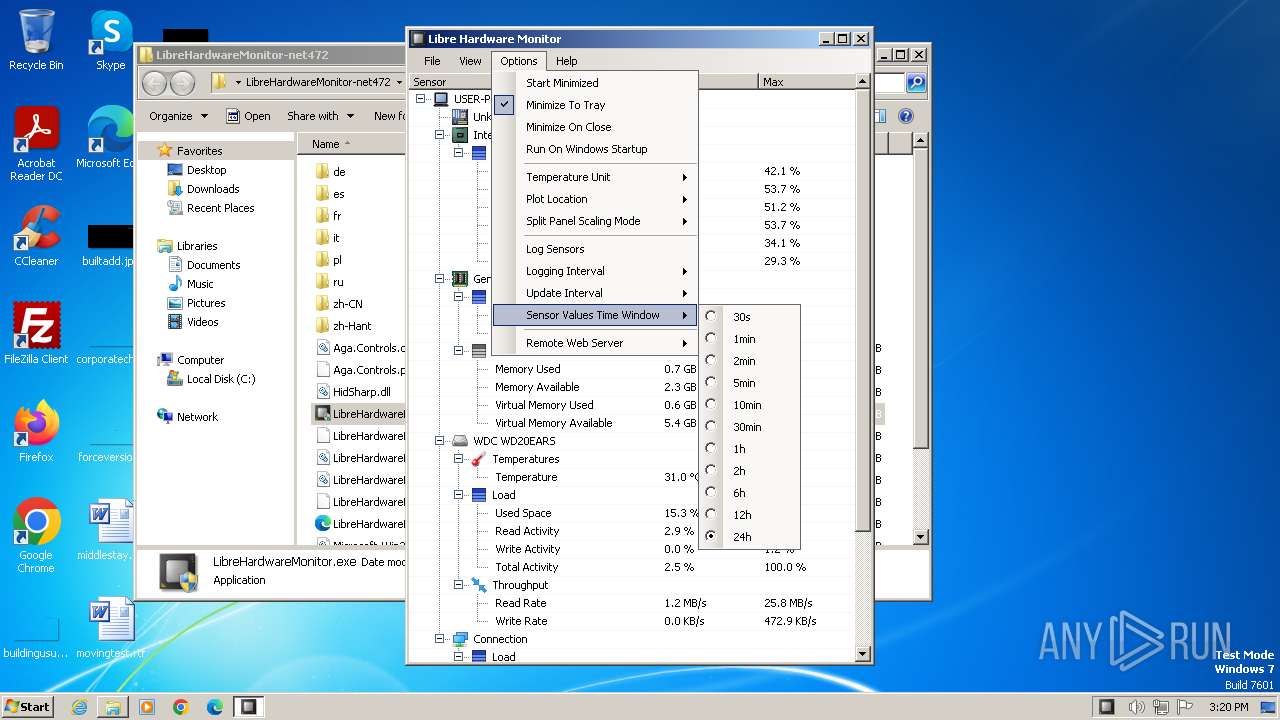This screenshot has height=720, width=1280.
Task: Click Organize in Explorer toolbar
Action: 178,116
